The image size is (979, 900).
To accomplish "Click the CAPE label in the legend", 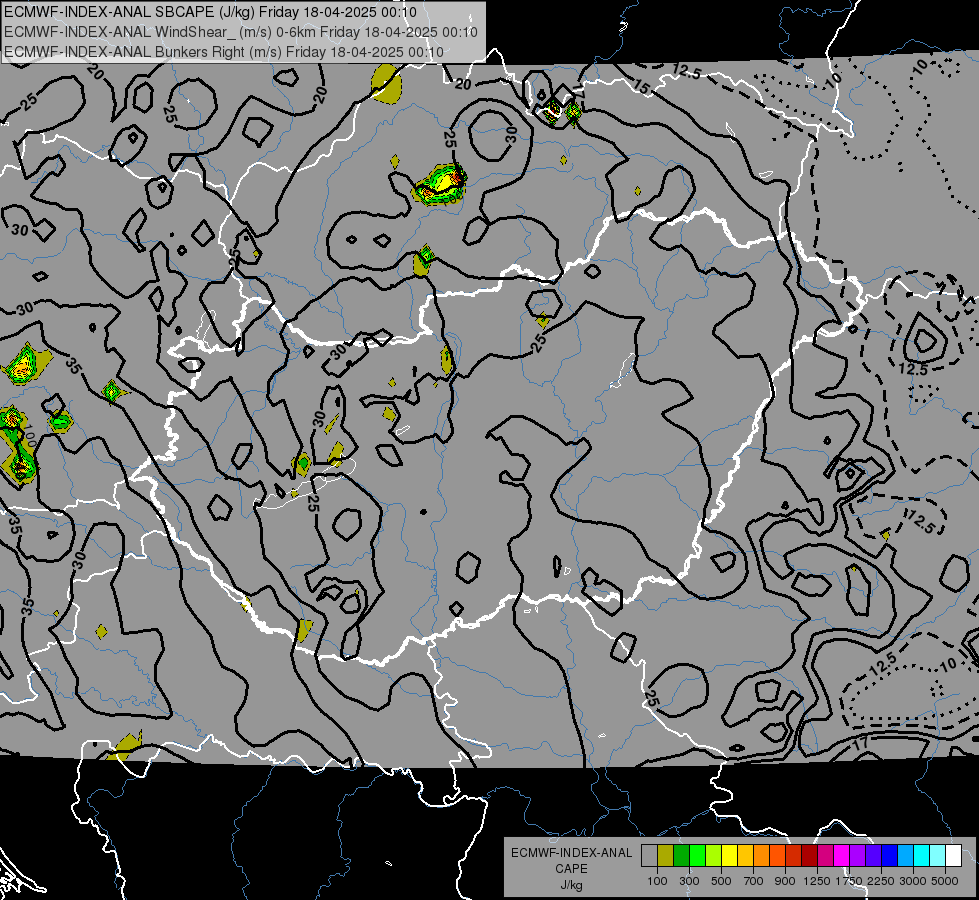I will tap(571, 869).
